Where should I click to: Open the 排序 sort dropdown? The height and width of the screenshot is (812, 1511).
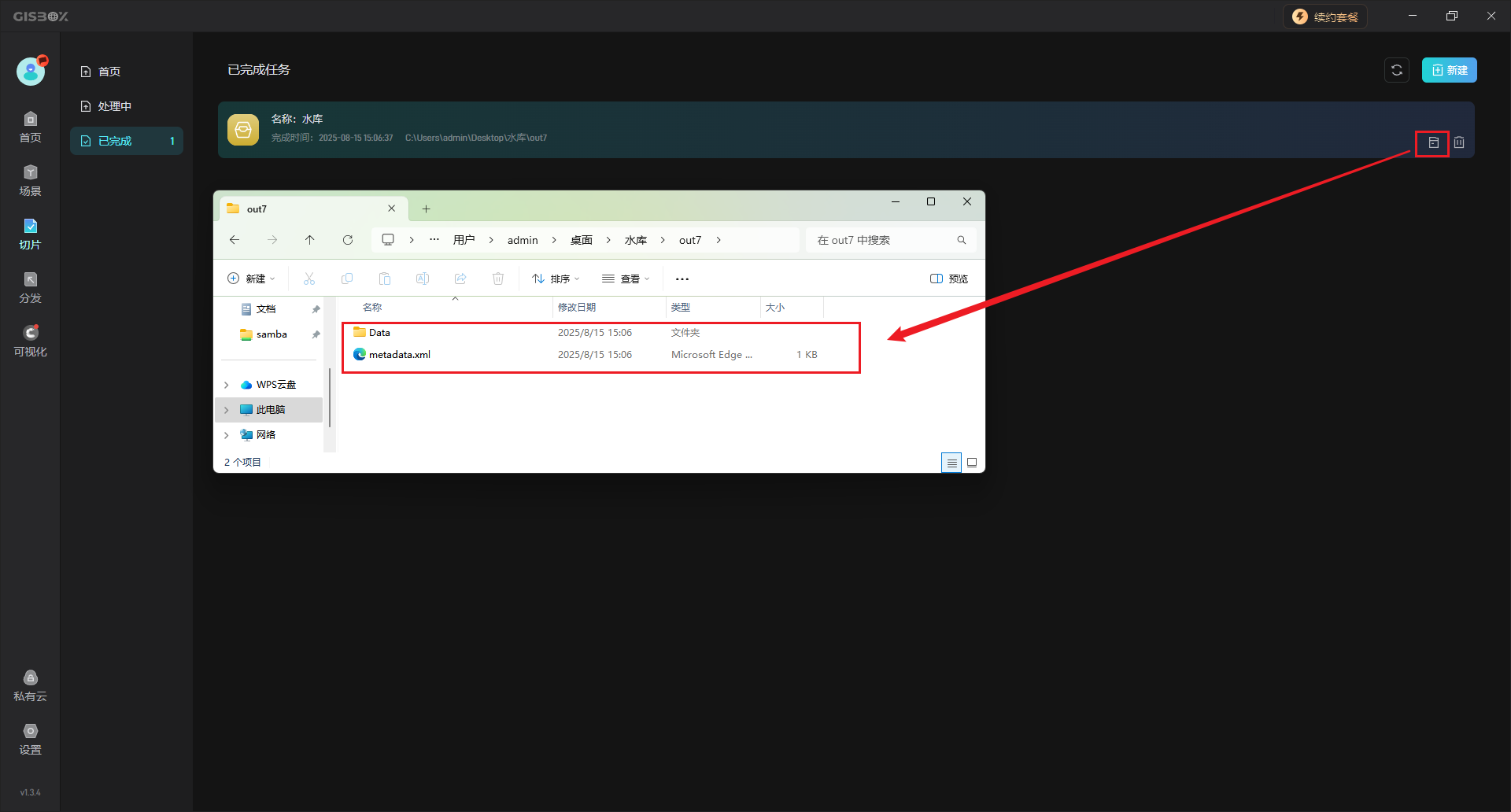coord(556,279)
